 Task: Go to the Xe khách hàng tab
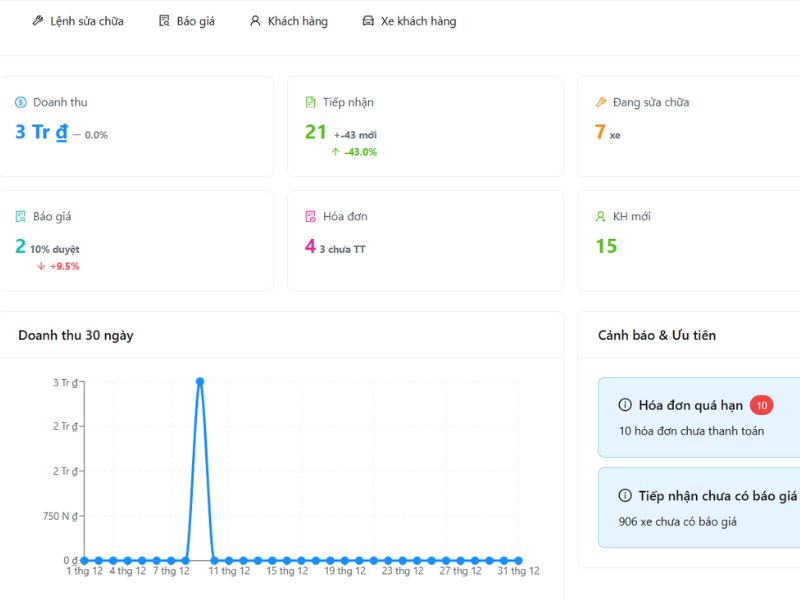(x=418, y=21)
